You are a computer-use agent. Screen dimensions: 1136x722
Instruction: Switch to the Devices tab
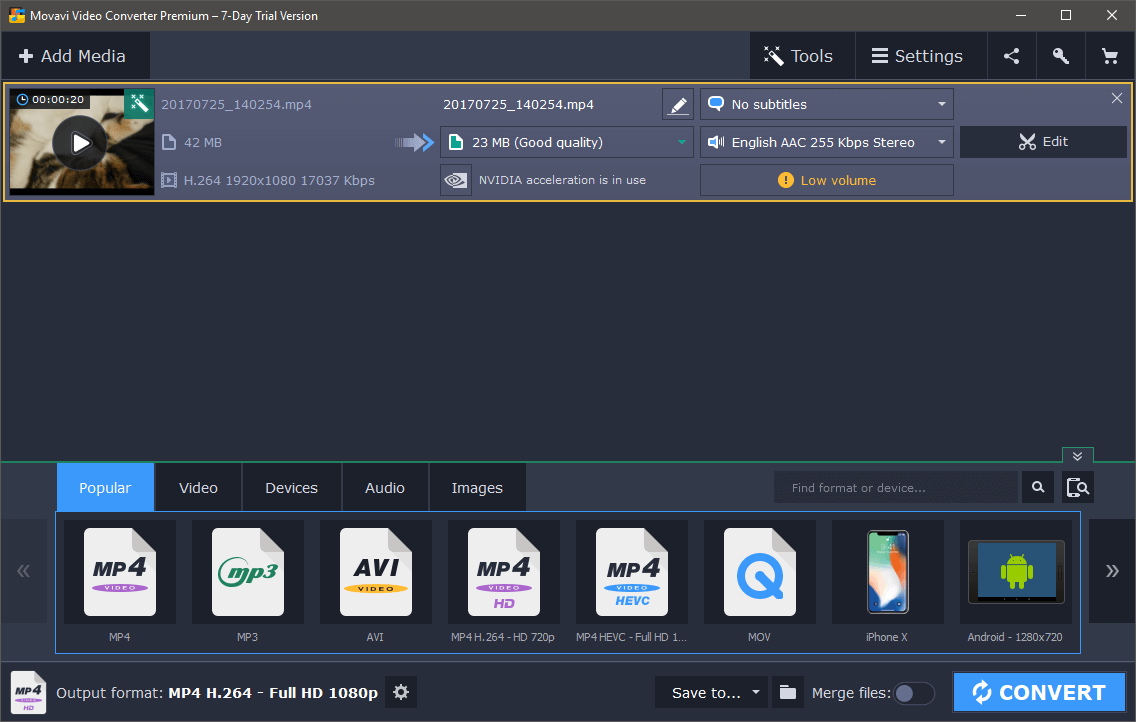click(291, 487)
